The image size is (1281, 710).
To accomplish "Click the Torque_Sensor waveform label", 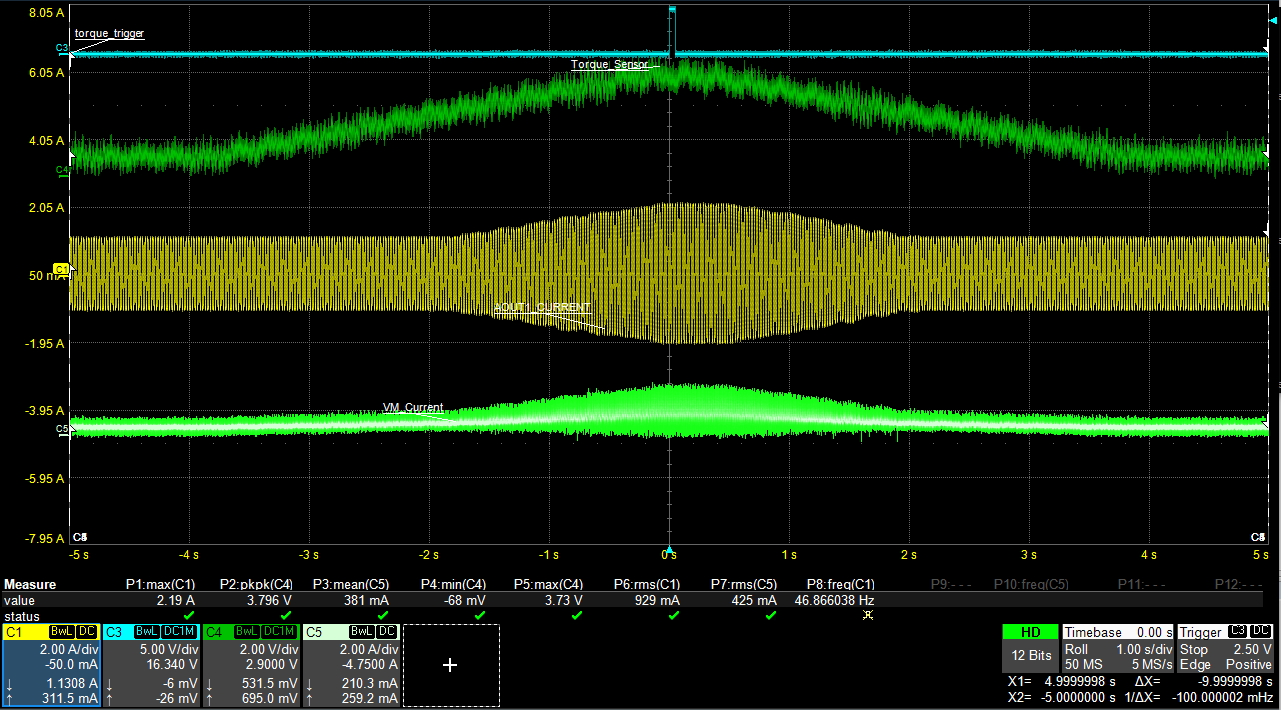I will (x=609, y=64).
